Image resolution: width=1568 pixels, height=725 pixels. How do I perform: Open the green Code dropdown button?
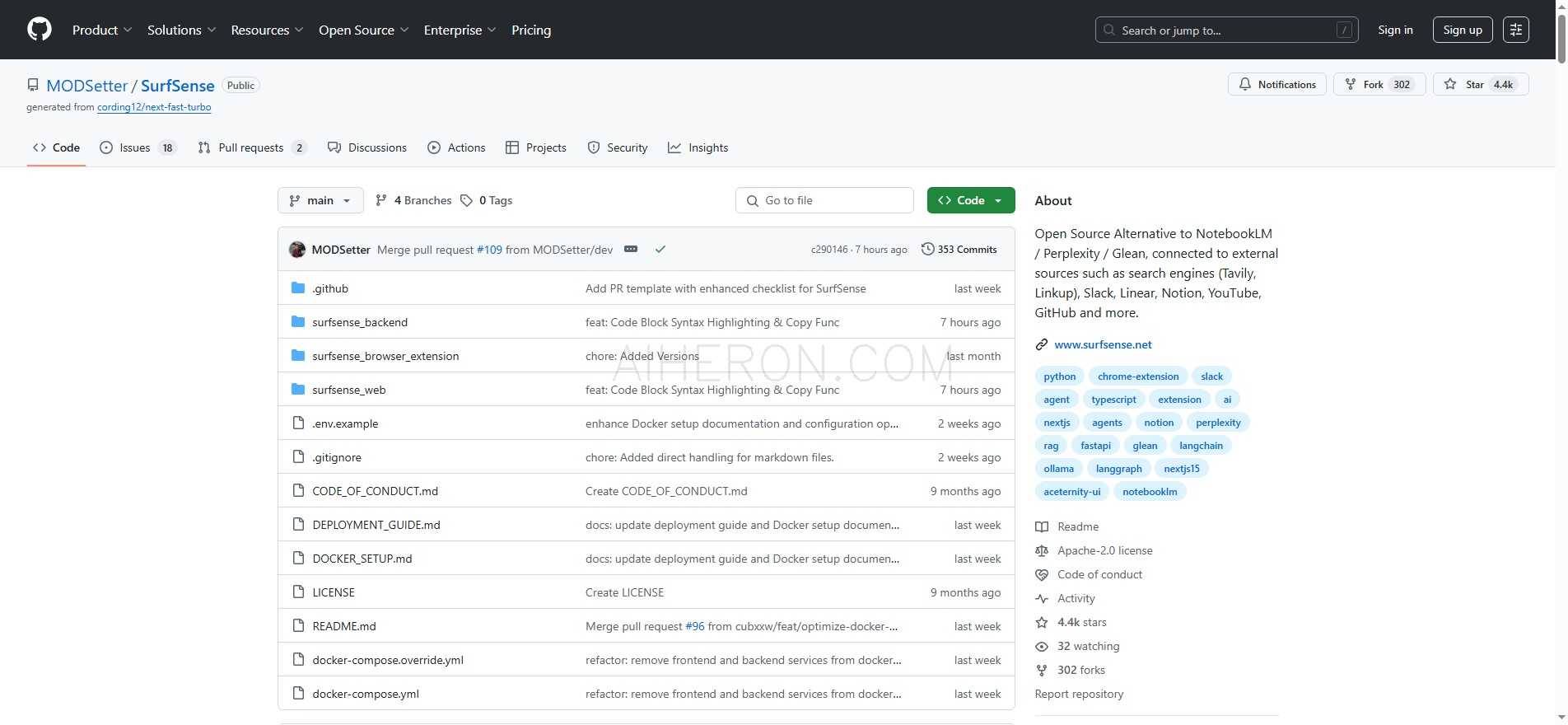click(971, 200)
